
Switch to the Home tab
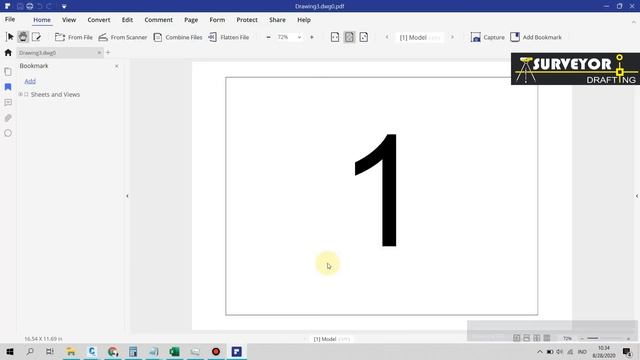coord(42,20)
